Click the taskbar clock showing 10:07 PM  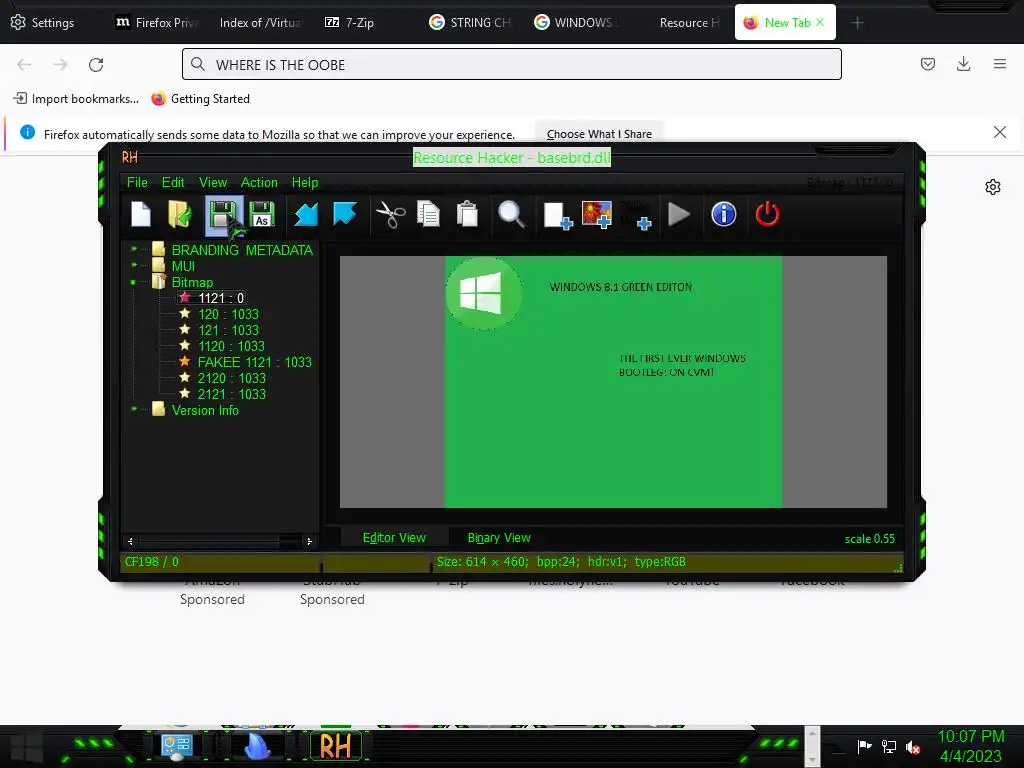[970, 746]
